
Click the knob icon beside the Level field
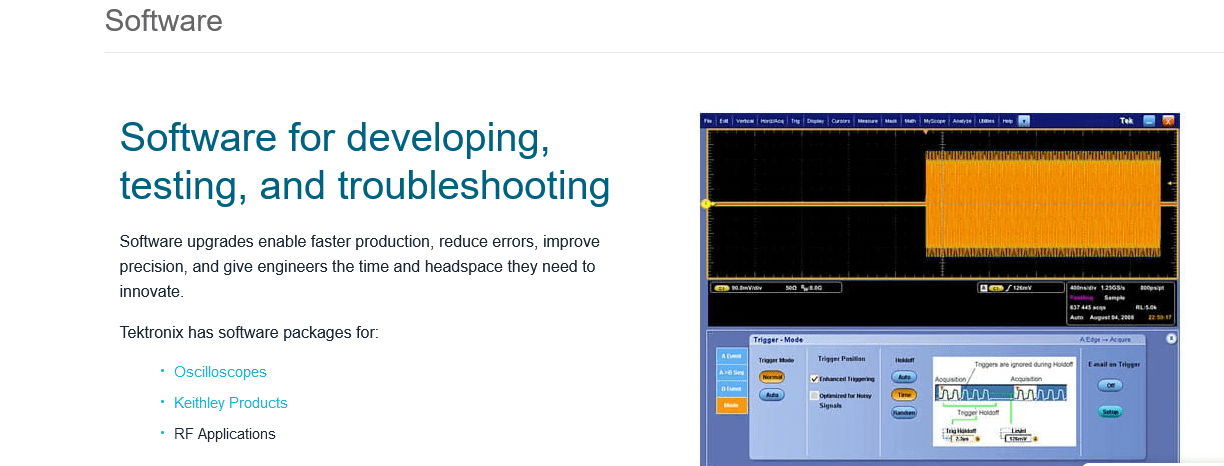[1035, 439]
